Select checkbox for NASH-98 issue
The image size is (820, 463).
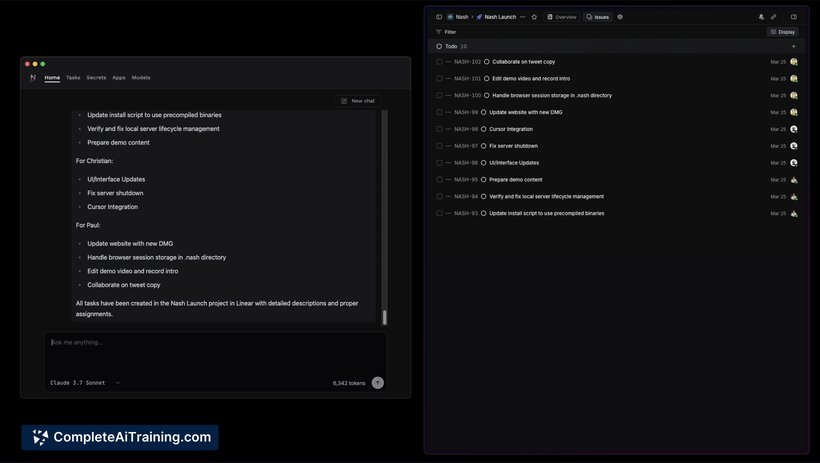coord(439,129)
